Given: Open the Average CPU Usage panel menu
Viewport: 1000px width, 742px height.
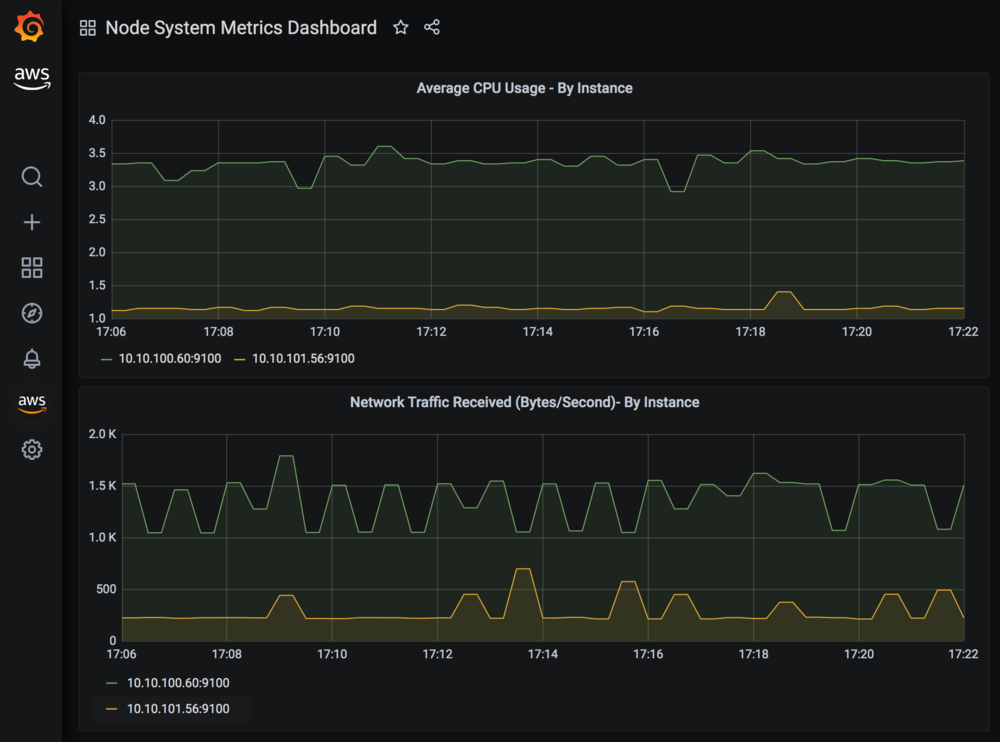Looking at the screenshot, I should point(524,88).
